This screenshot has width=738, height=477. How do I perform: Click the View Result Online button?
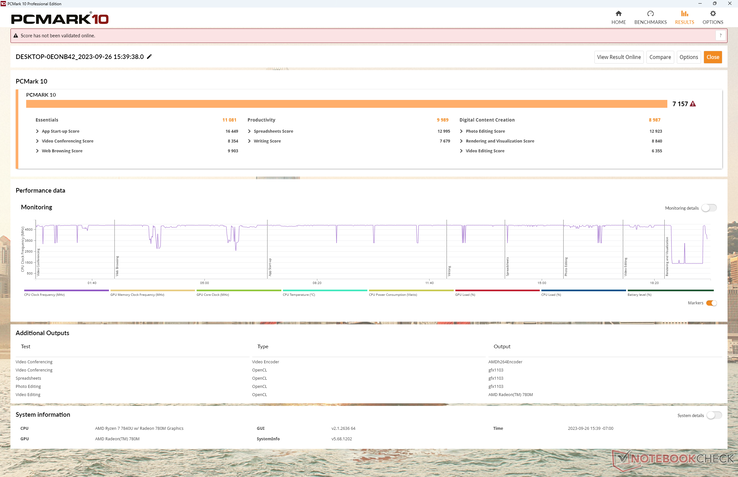tap(618, 57)
